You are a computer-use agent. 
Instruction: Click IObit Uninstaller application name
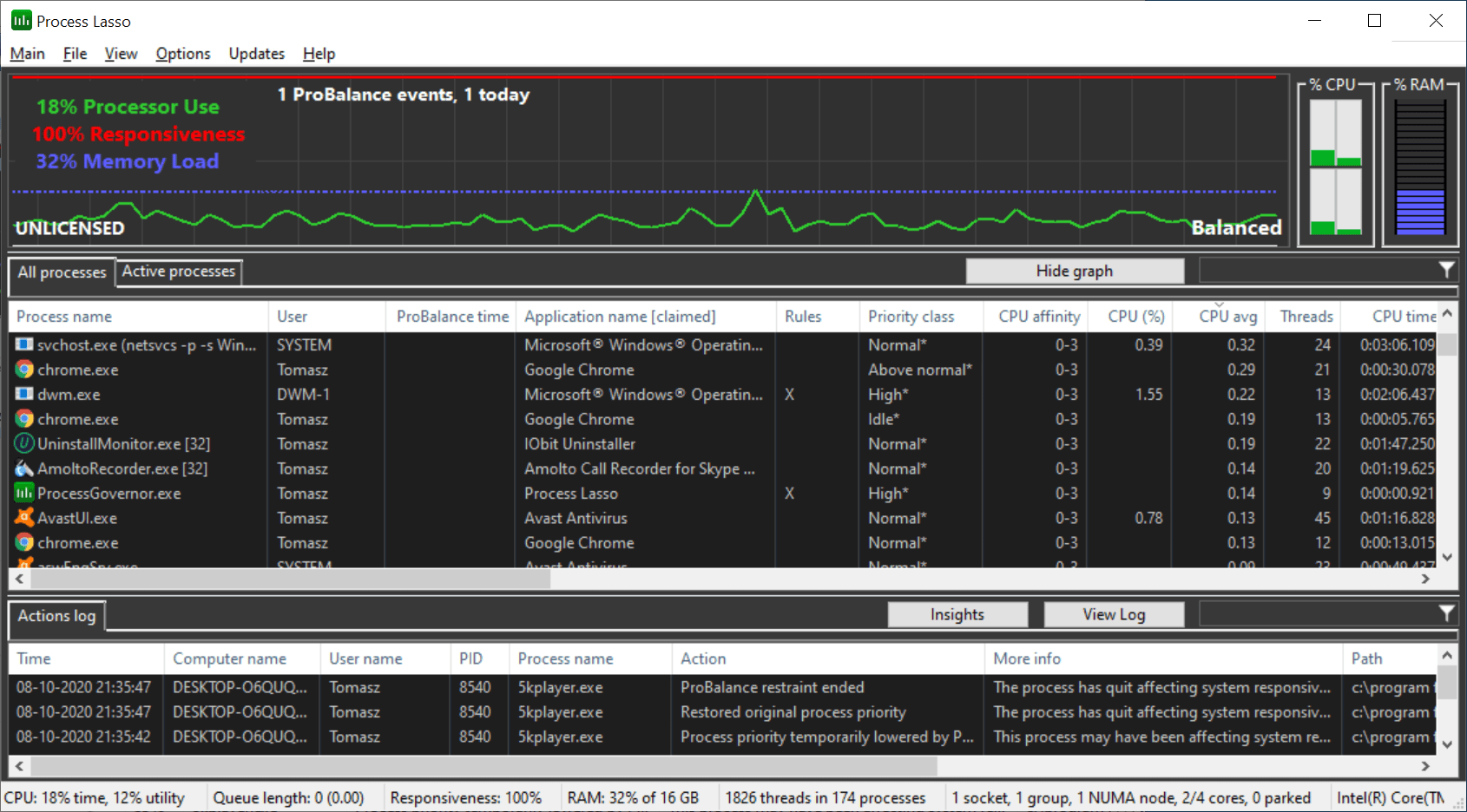[x=580, y=443]
